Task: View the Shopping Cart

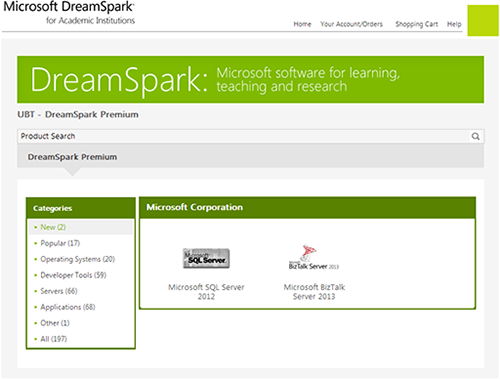Action: pos(416,24)
